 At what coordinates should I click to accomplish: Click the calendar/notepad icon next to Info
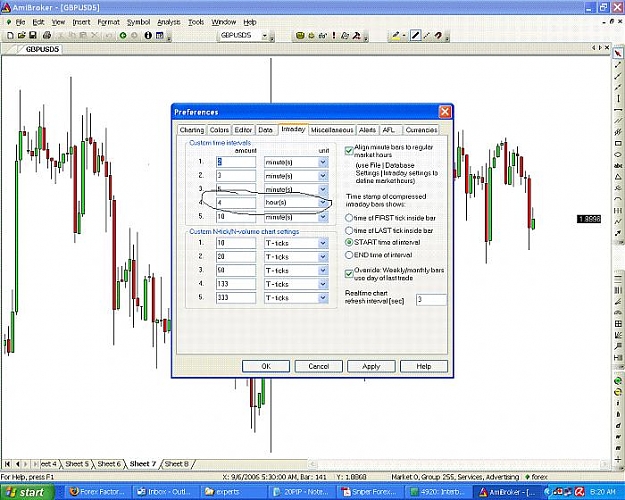tap(159, 35)
